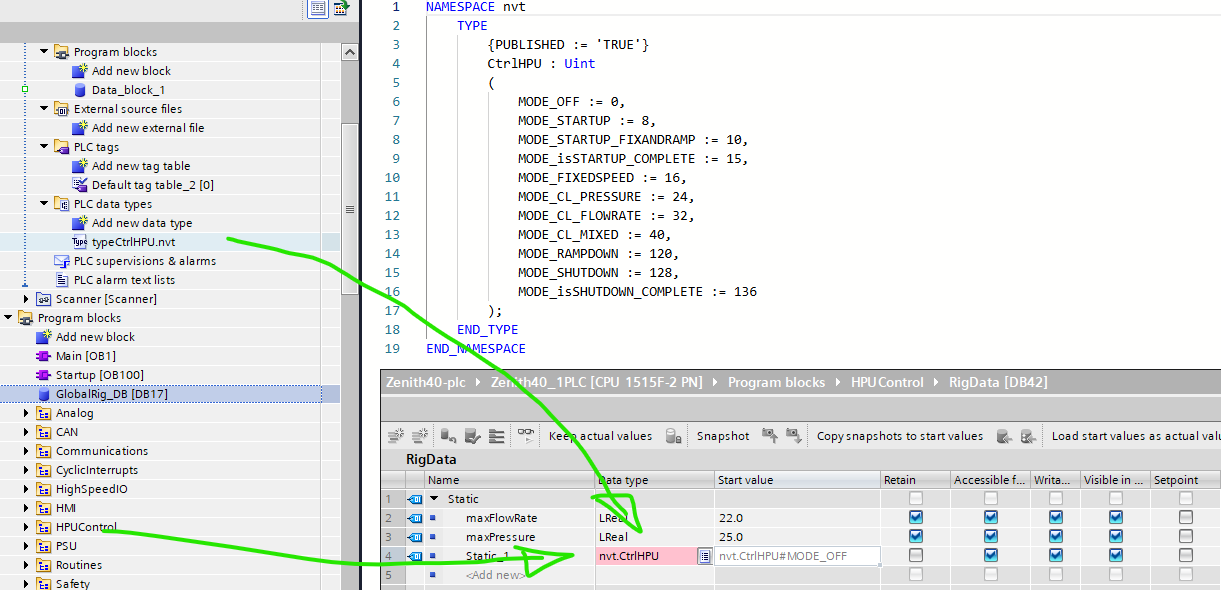
Task: Open data type picker for nvt.CtrlHPU
Action: [x=704, y=556]
